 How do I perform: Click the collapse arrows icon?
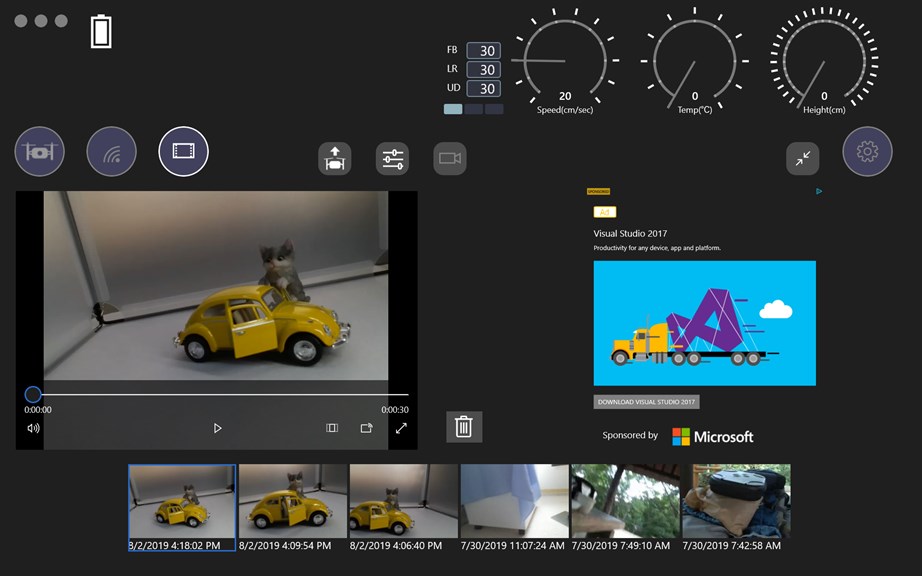[x=802, y=158]
